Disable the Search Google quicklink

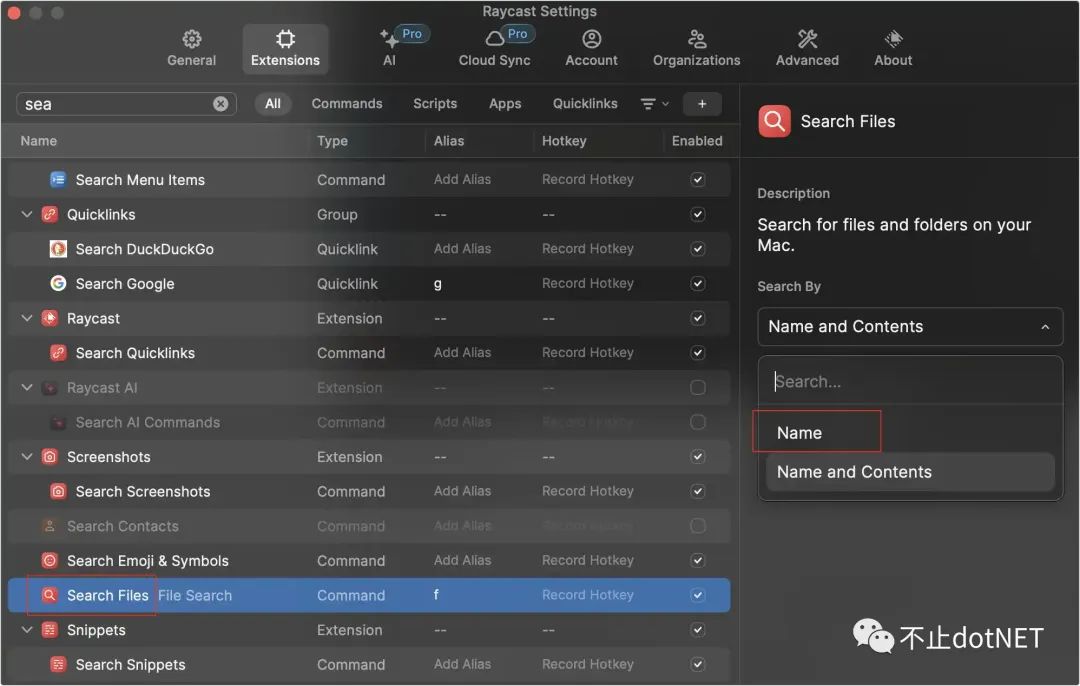click(698, 284)
